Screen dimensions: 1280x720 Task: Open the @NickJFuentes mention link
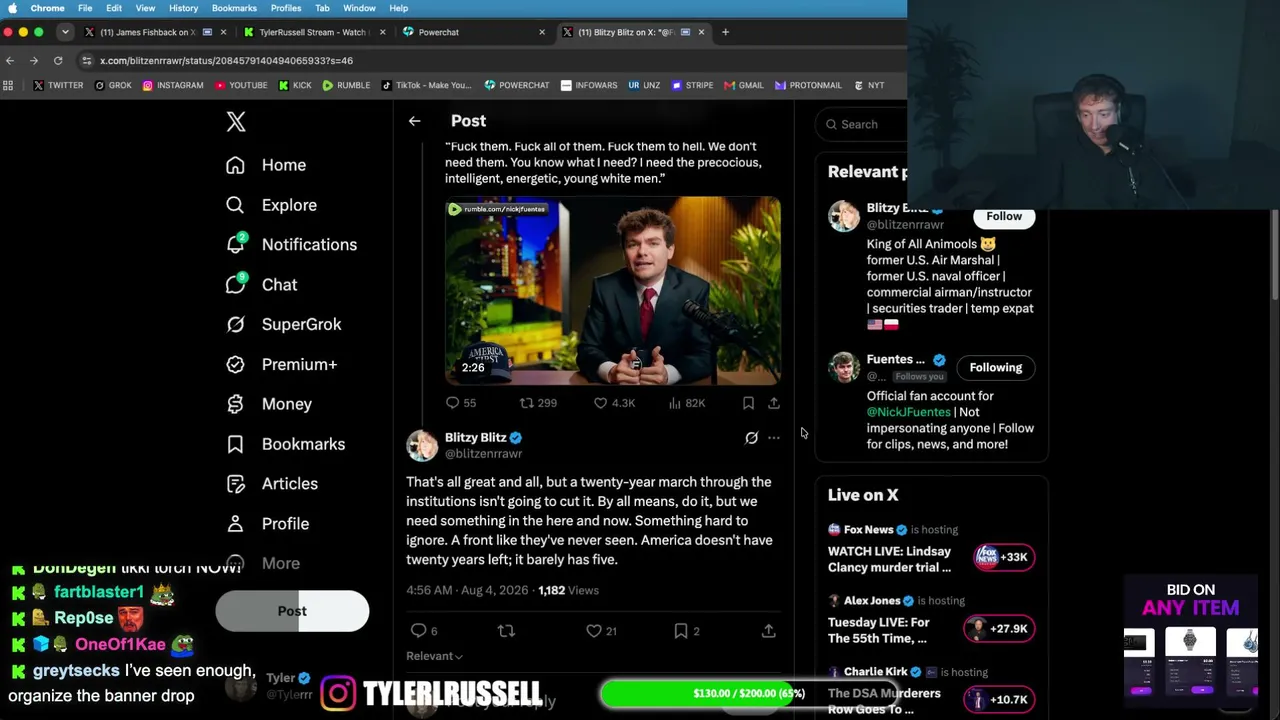click(909, 412)
